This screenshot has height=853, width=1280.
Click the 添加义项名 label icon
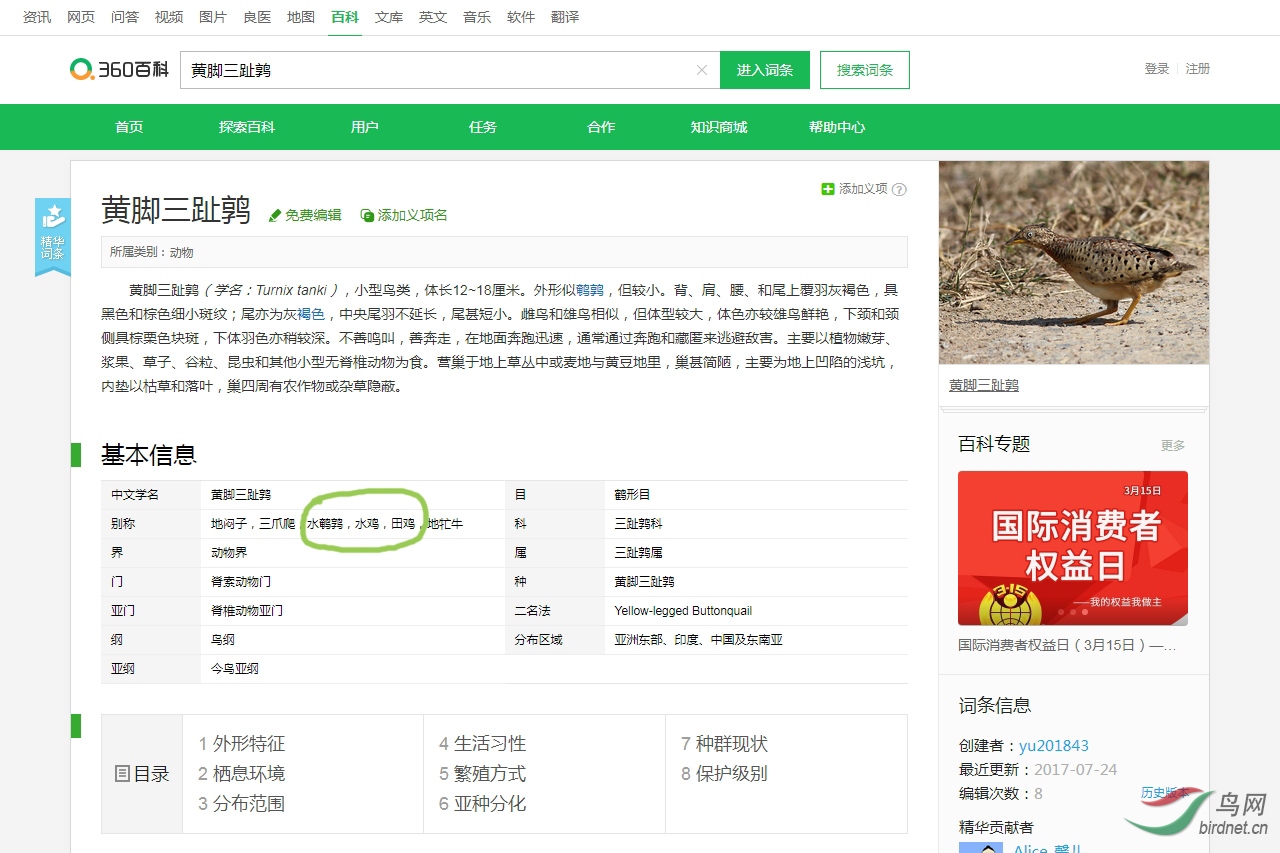(369, 214)
